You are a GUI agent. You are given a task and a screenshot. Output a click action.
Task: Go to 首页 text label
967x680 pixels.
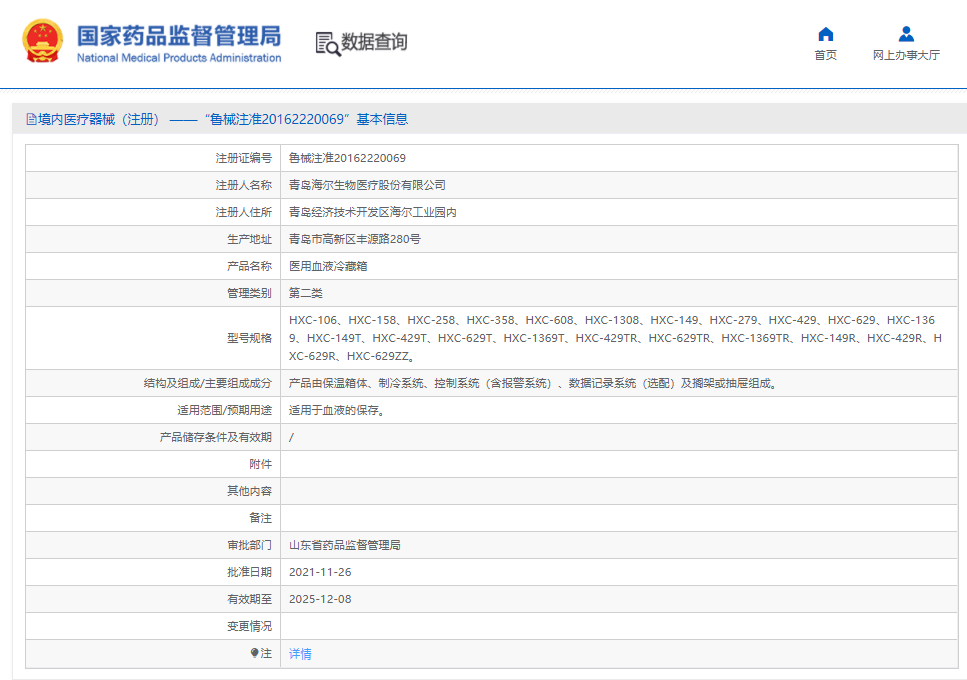(x=825, y=56)
